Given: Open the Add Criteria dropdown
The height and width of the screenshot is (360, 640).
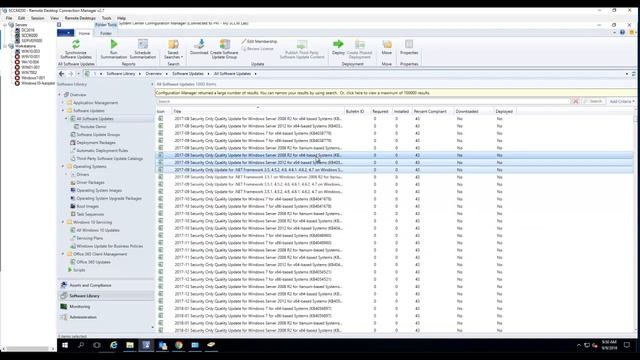Looking at the screenshot, I should 622,101.
